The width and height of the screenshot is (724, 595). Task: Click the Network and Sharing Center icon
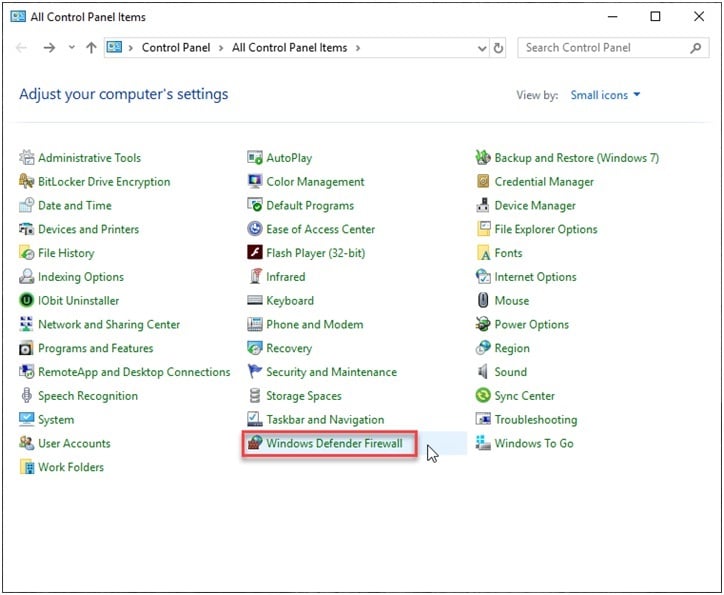click(26, 324)
